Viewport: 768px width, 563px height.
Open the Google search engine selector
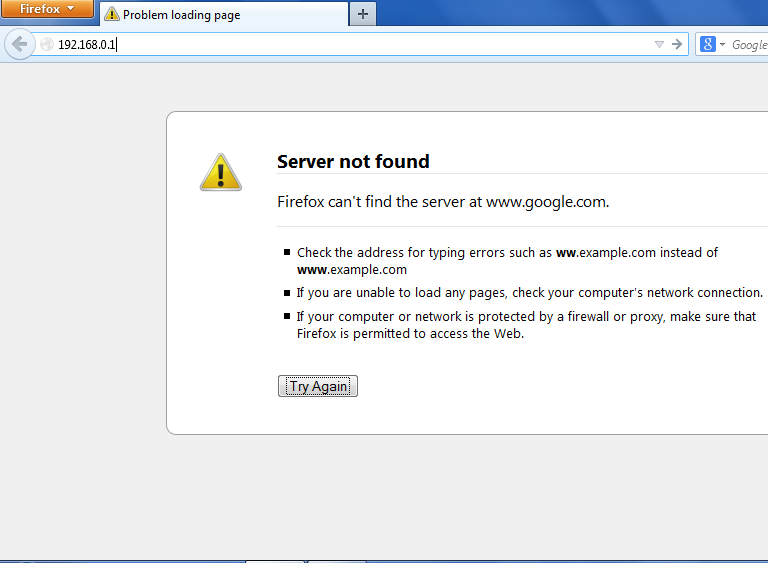click(x=712, y=45)
